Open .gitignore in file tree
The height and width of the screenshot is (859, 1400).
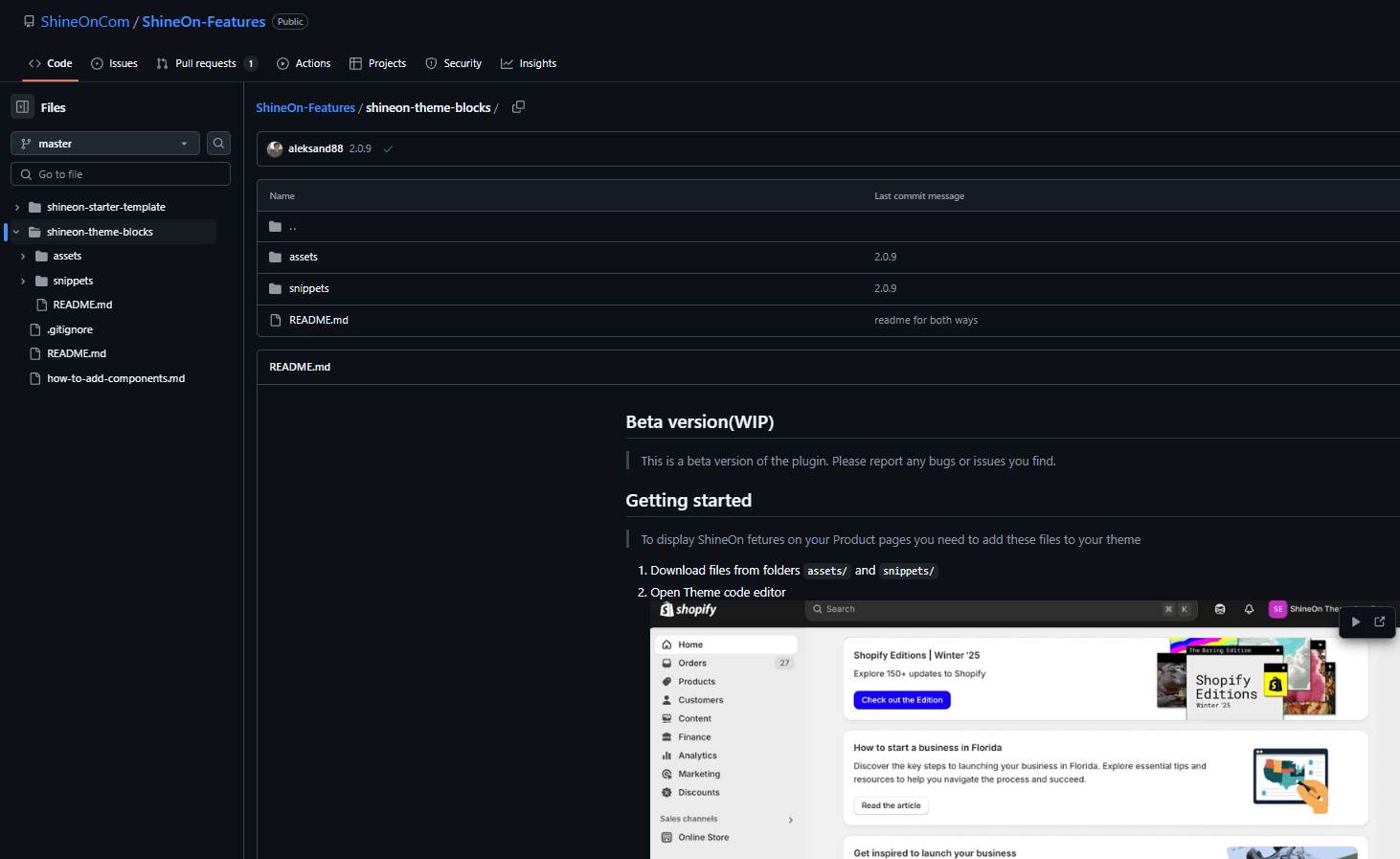coord(70,329)
